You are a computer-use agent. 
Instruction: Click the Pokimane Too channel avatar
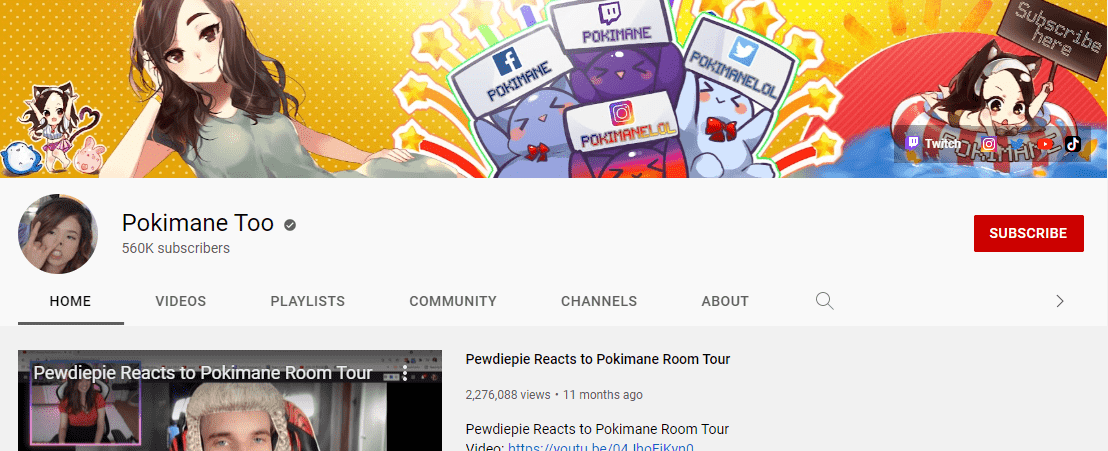[x=58, y=234]
